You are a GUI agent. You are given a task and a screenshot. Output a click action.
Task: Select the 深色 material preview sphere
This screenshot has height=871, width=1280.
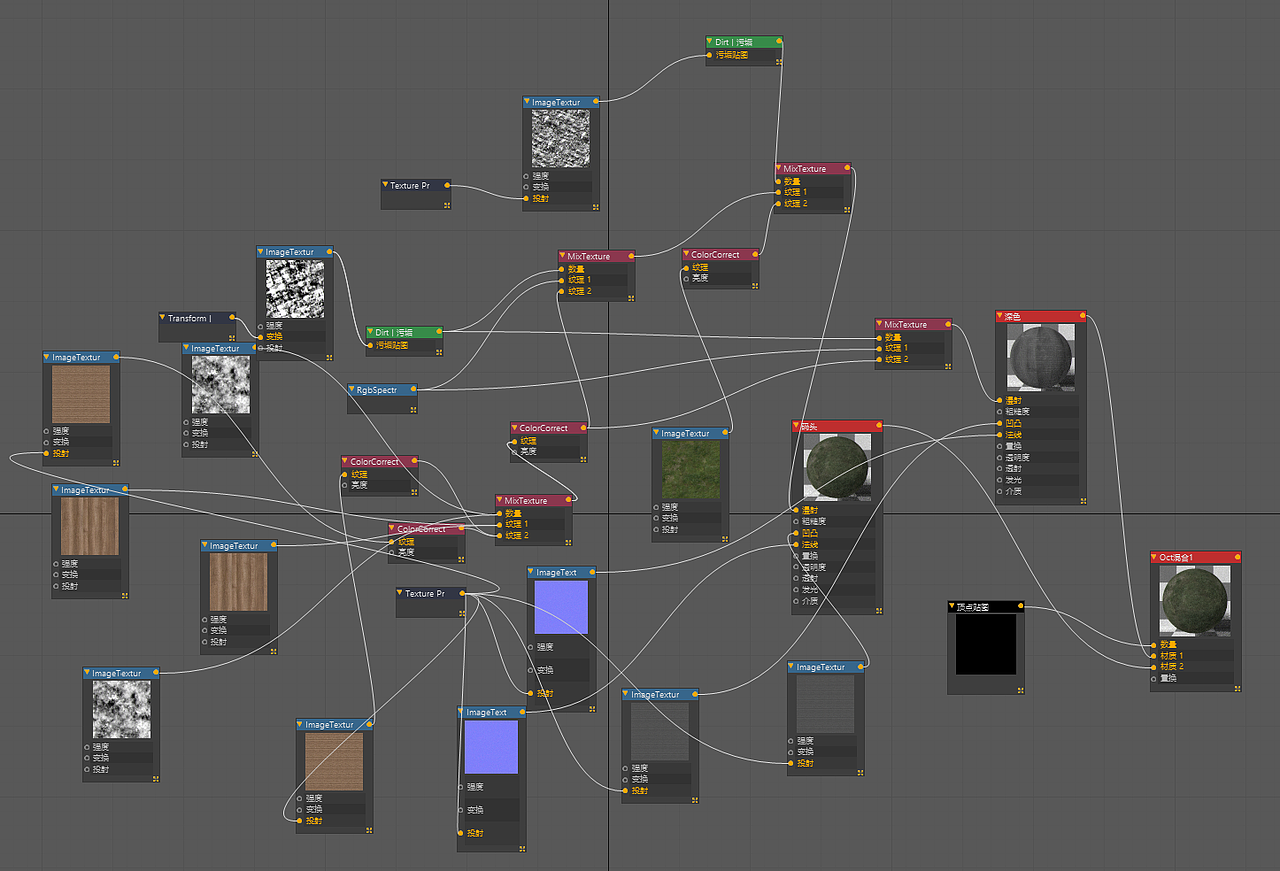coord(1040,358)
